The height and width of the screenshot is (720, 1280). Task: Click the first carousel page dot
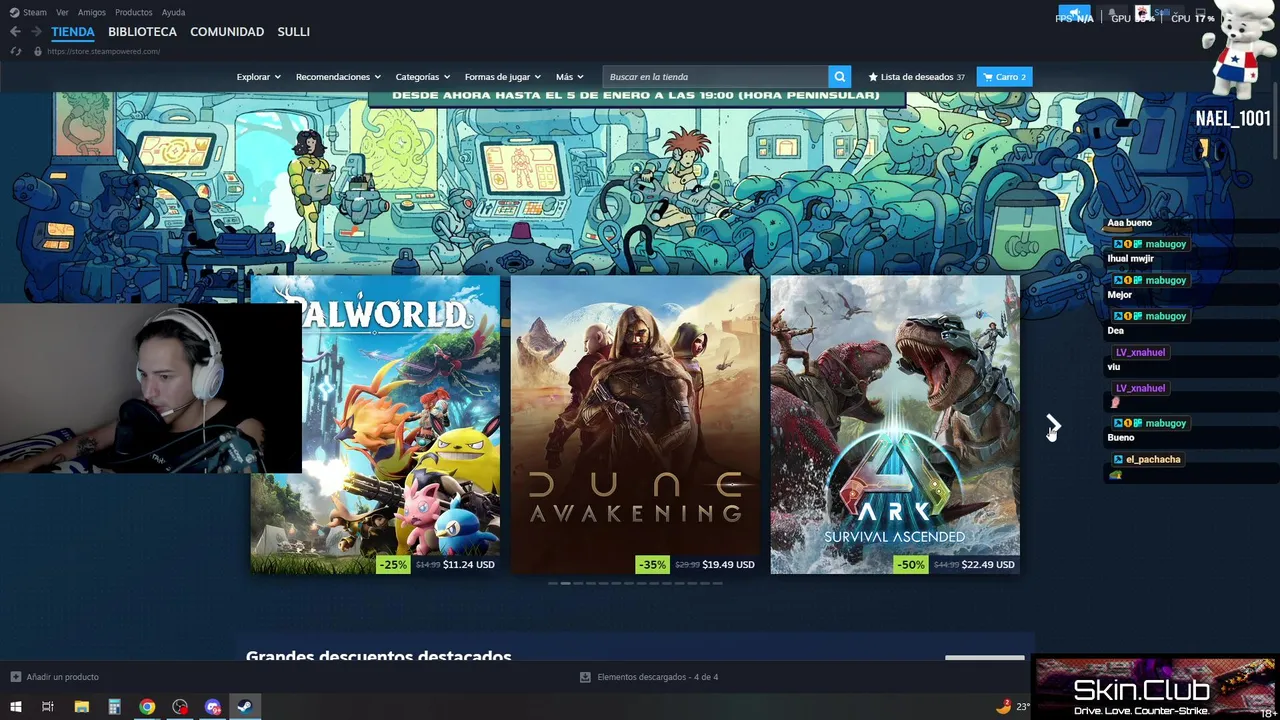tap(553, 583)
